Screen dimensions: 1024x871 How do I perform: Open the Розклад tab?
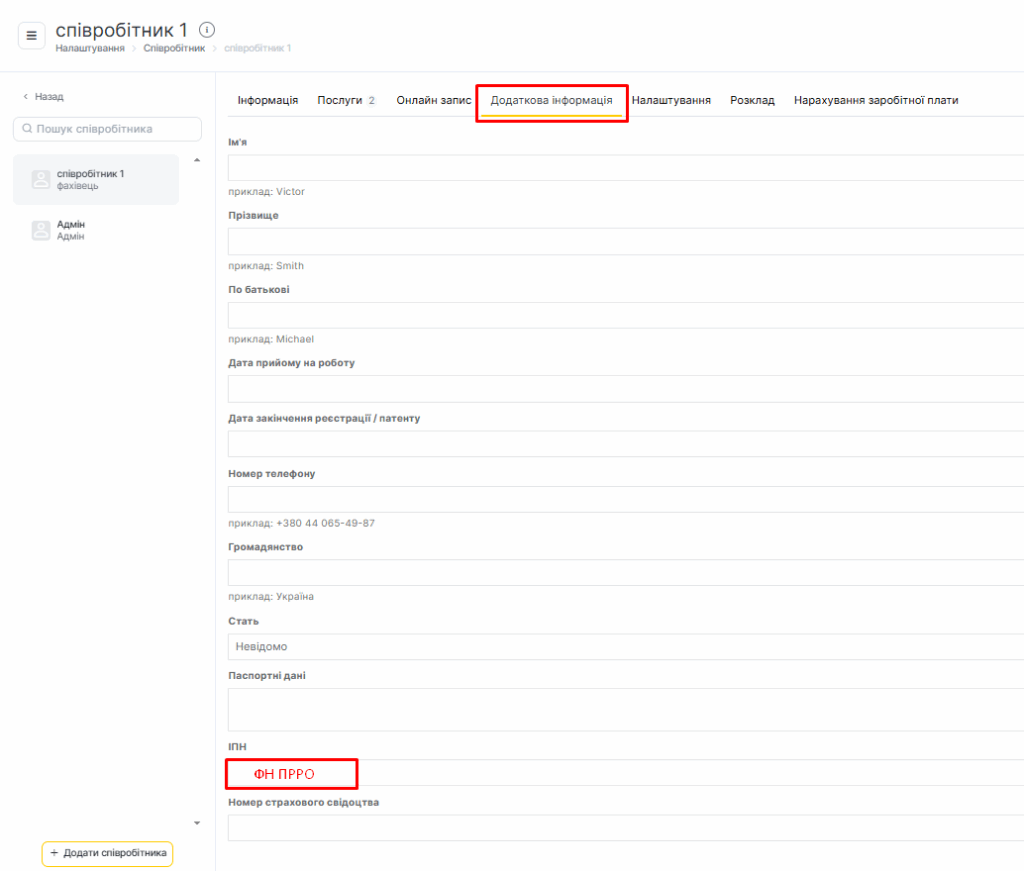(752, 101)
